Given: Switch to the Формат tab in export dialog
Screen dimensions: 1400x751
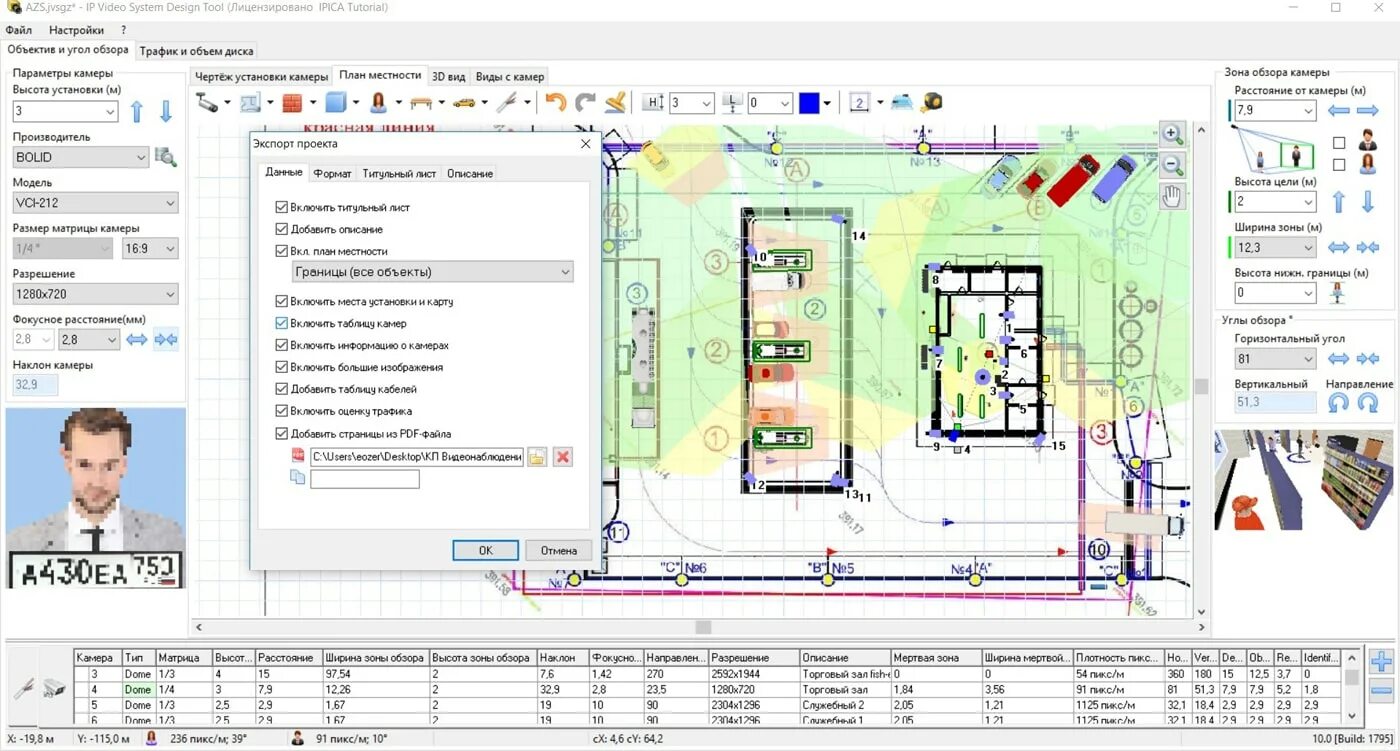Looking at the screenshot, I should [332, 172].
